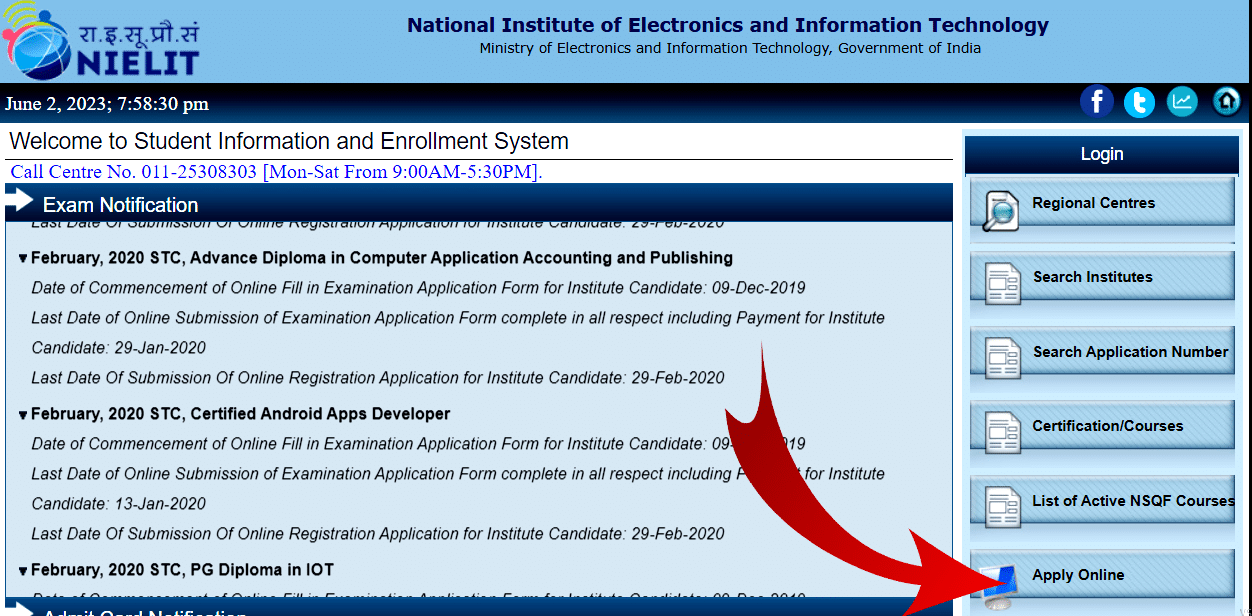Open the Facebook page icon
Image resolution: width=1252 pixels, height=616 pixels.
pyautogui.click(x=1096, y=102)
